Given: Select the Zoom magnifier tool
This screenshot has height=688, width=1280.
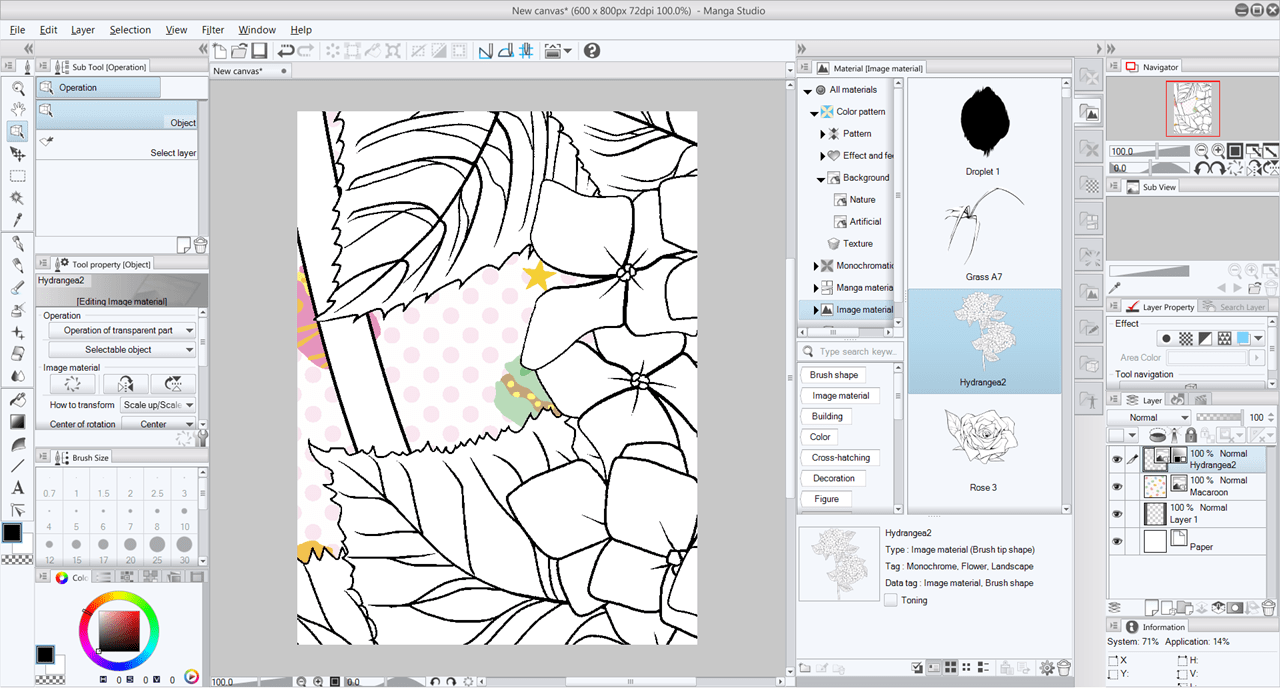Looking at the screenshot, I should [17, 87].
